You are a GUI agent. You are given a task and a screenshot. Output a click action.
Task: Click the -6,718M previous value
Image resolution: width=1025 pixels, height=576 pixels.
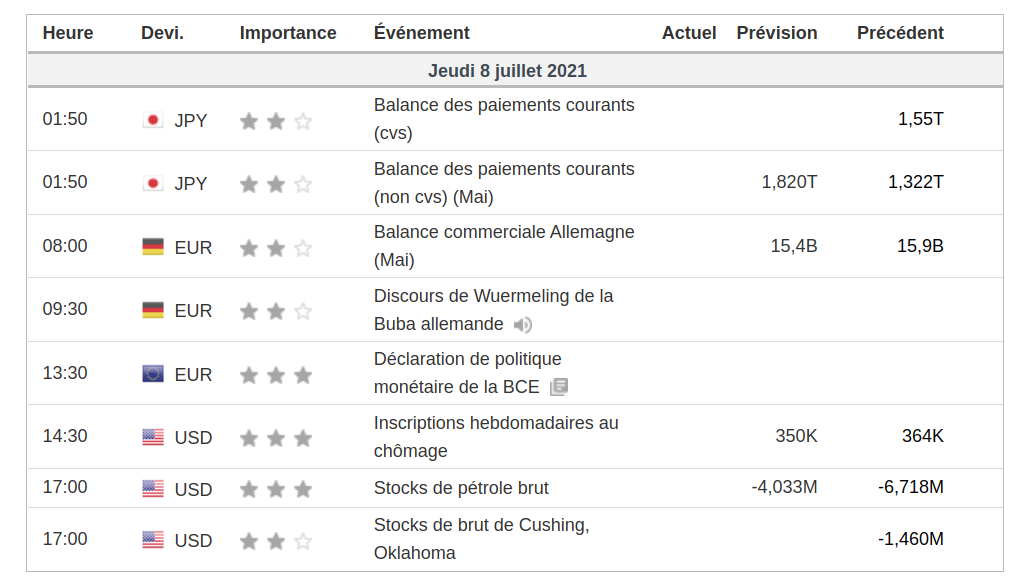pos(911,487)
